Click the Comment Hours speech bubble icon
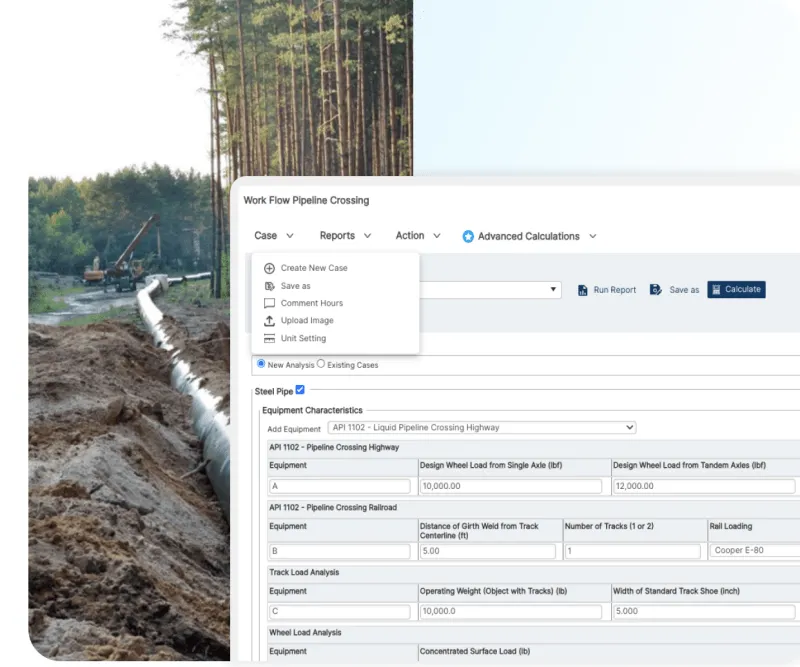This screenshot has height=667, width=800. (269, 303)
